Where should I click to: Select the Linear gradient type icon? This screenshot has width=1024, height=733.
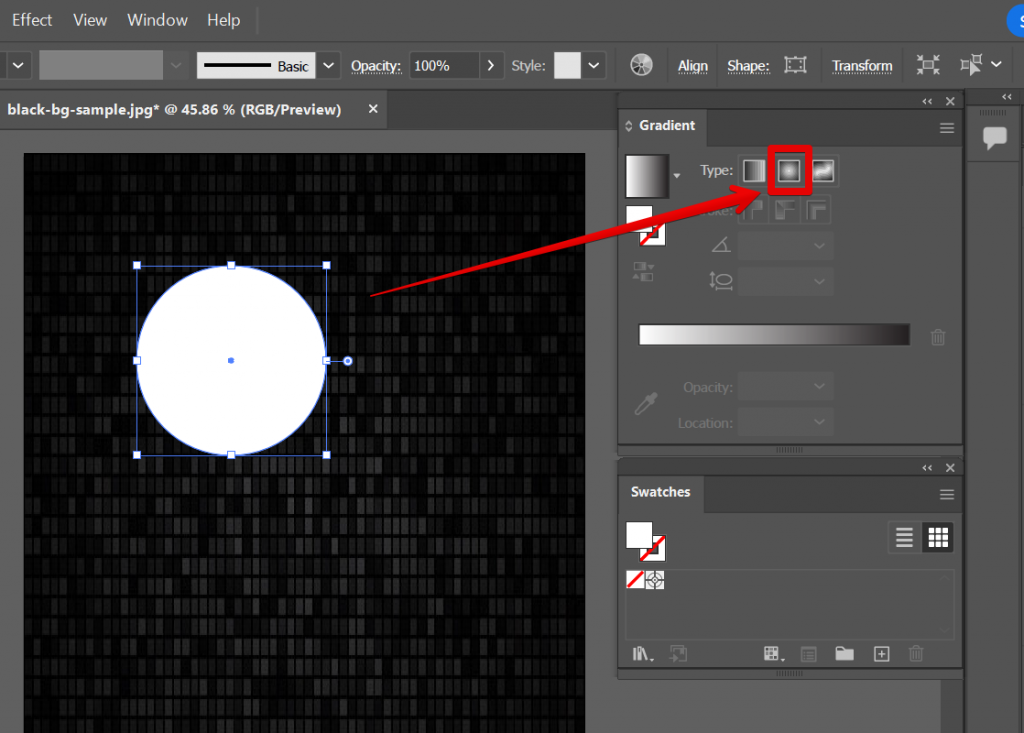click(754, 170)
